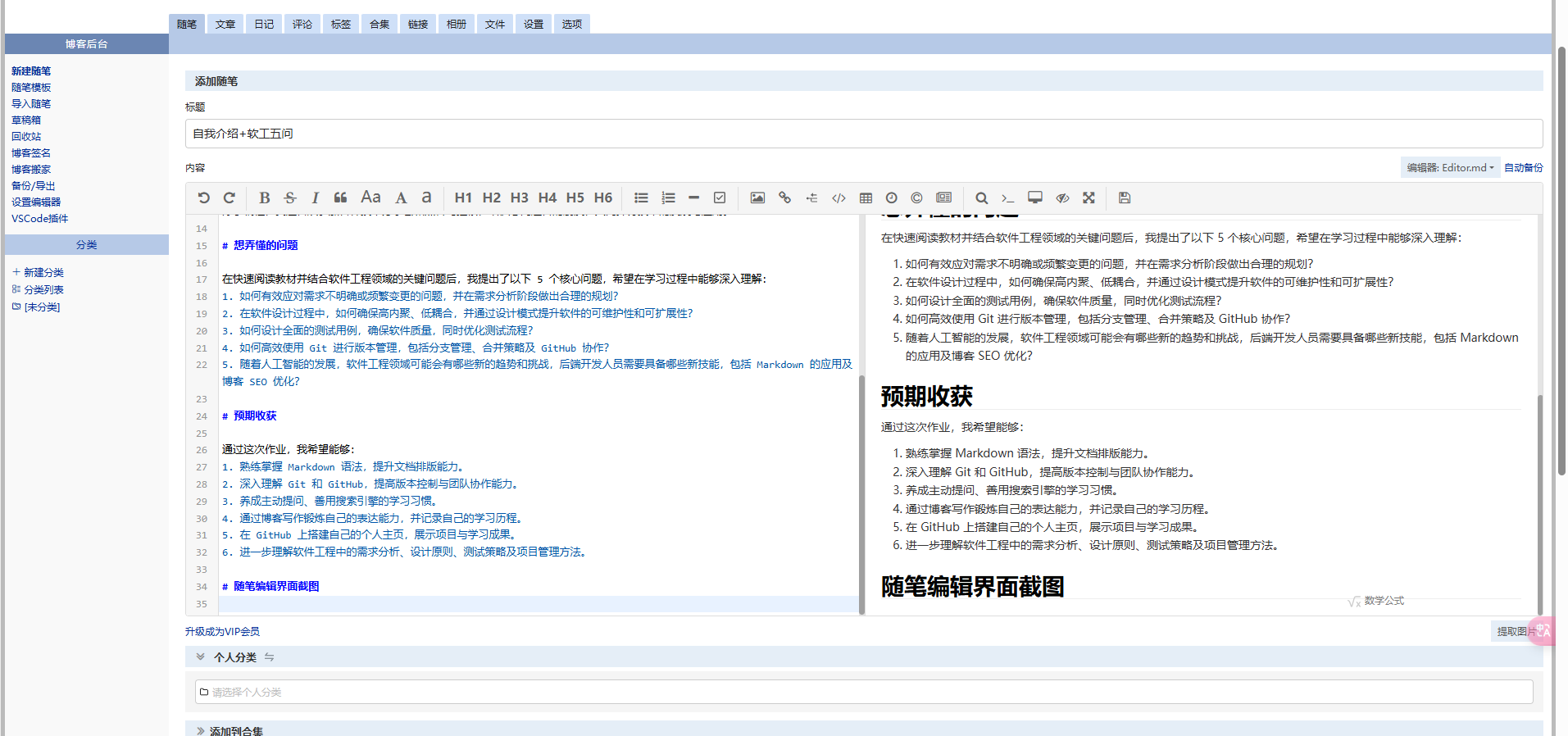Click the table-of-contents insert icon

coord(811,198)
